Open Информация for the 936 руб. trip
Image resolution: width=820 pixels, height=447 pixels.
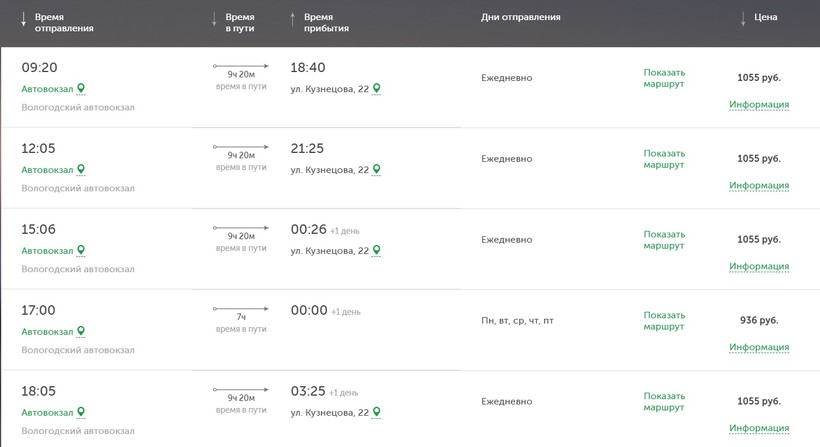click(x=759, y=347)
